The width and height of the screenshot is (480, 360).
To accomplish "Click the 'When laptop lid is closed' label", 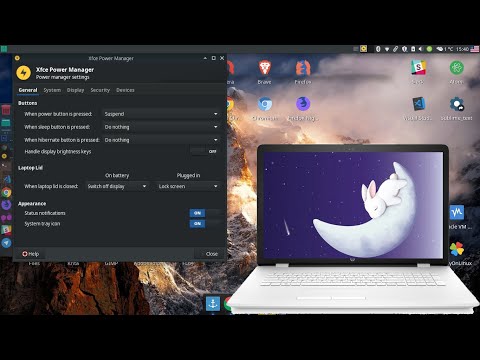I will [51, 186].
